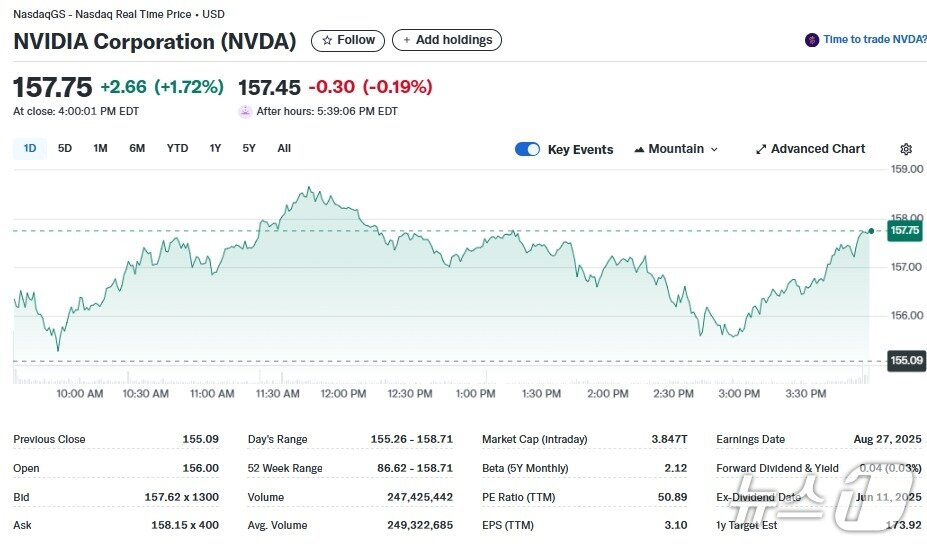Screen dimensions: 927x545
Task: Expand the Mountain chart style dropdown
Action: (714, 149)
